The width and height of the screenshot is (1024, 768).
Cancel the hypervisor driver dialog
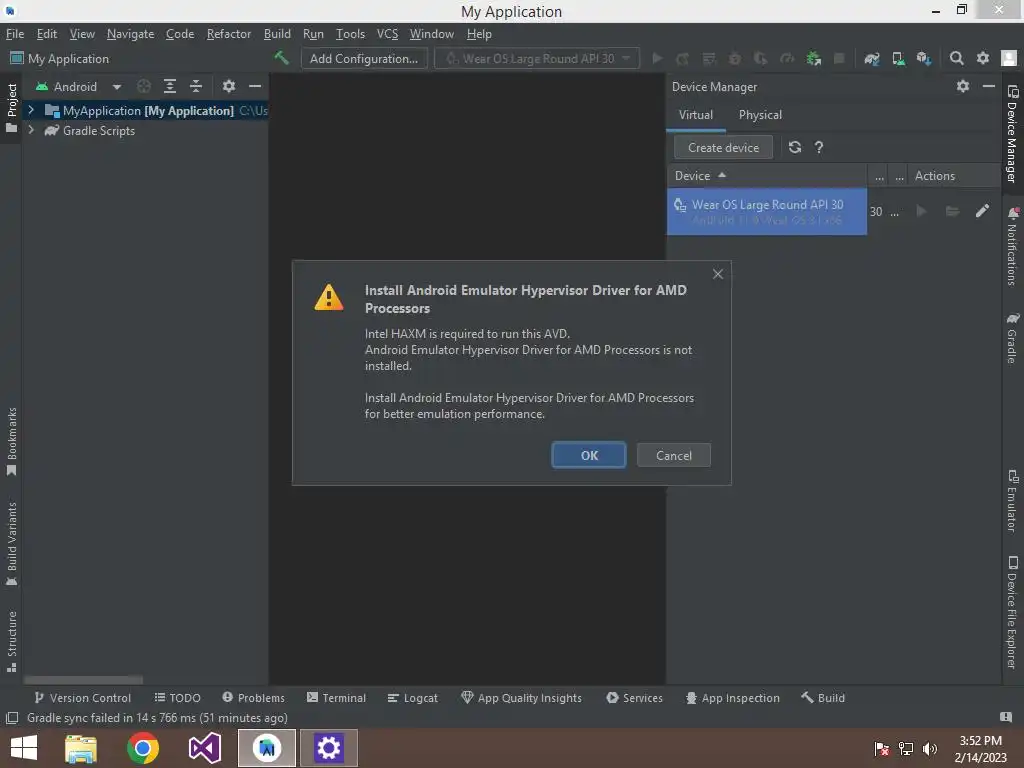click(x=673, y=455)
